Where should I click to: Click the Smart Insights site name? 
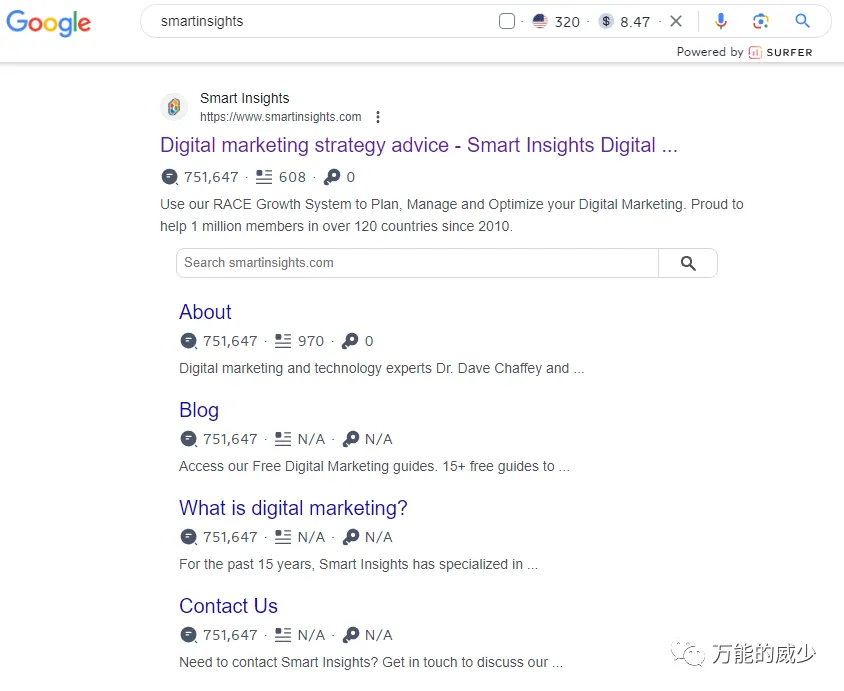[x=244, y=98]
